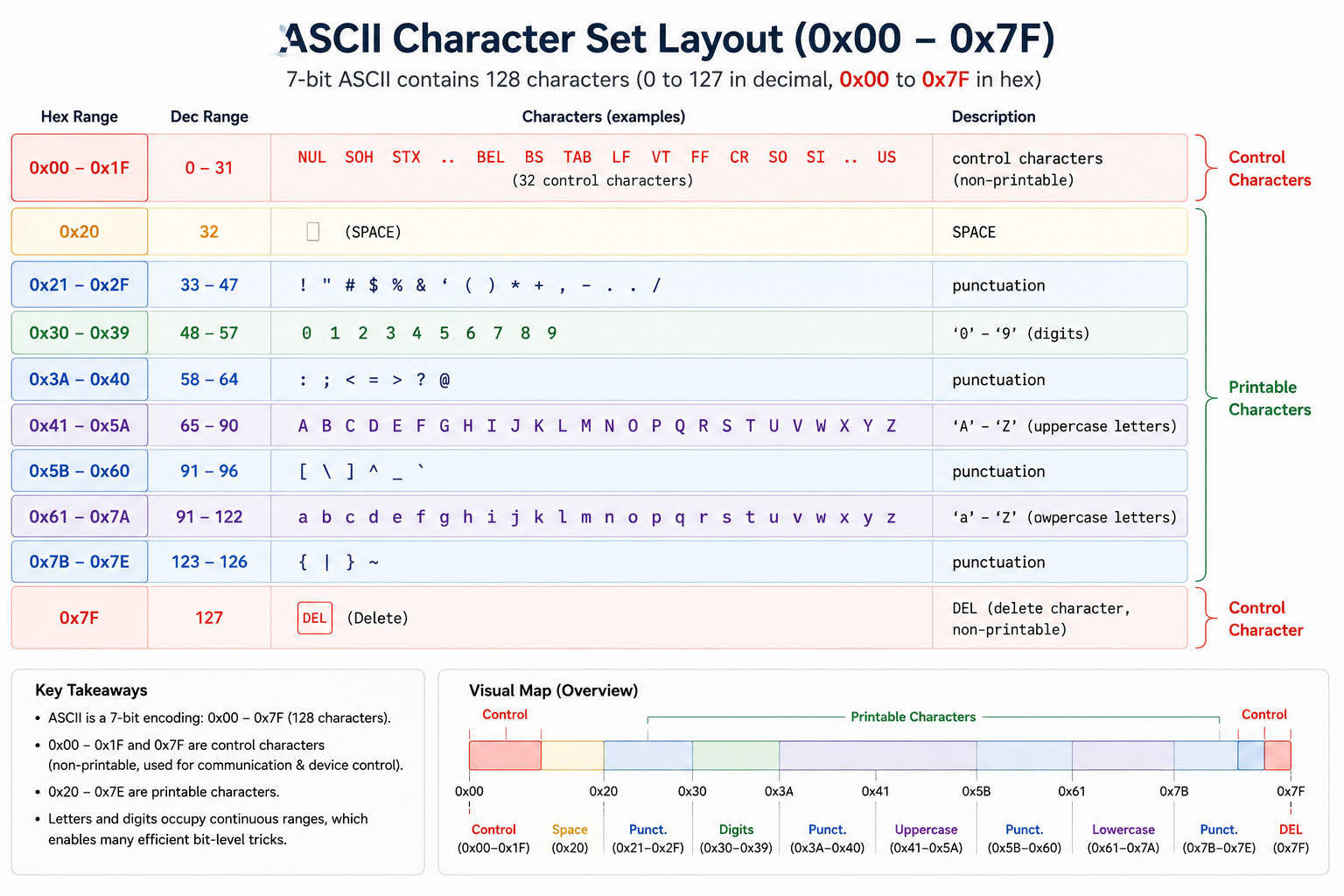The width and height of the screenshot is (1344, 896).
Task: Click the '0 – 31' decimal range cell
Action: [209, 168]
